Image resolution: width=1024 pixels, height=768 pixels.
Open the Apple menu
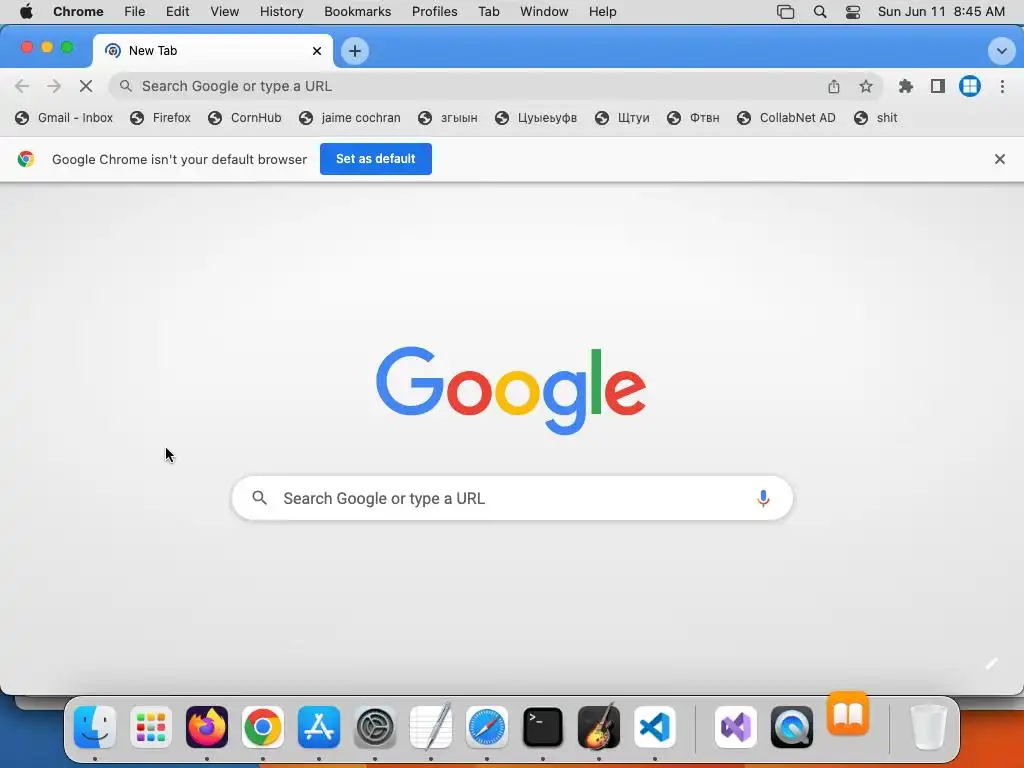pyautogui.click(x=26, y=12)
